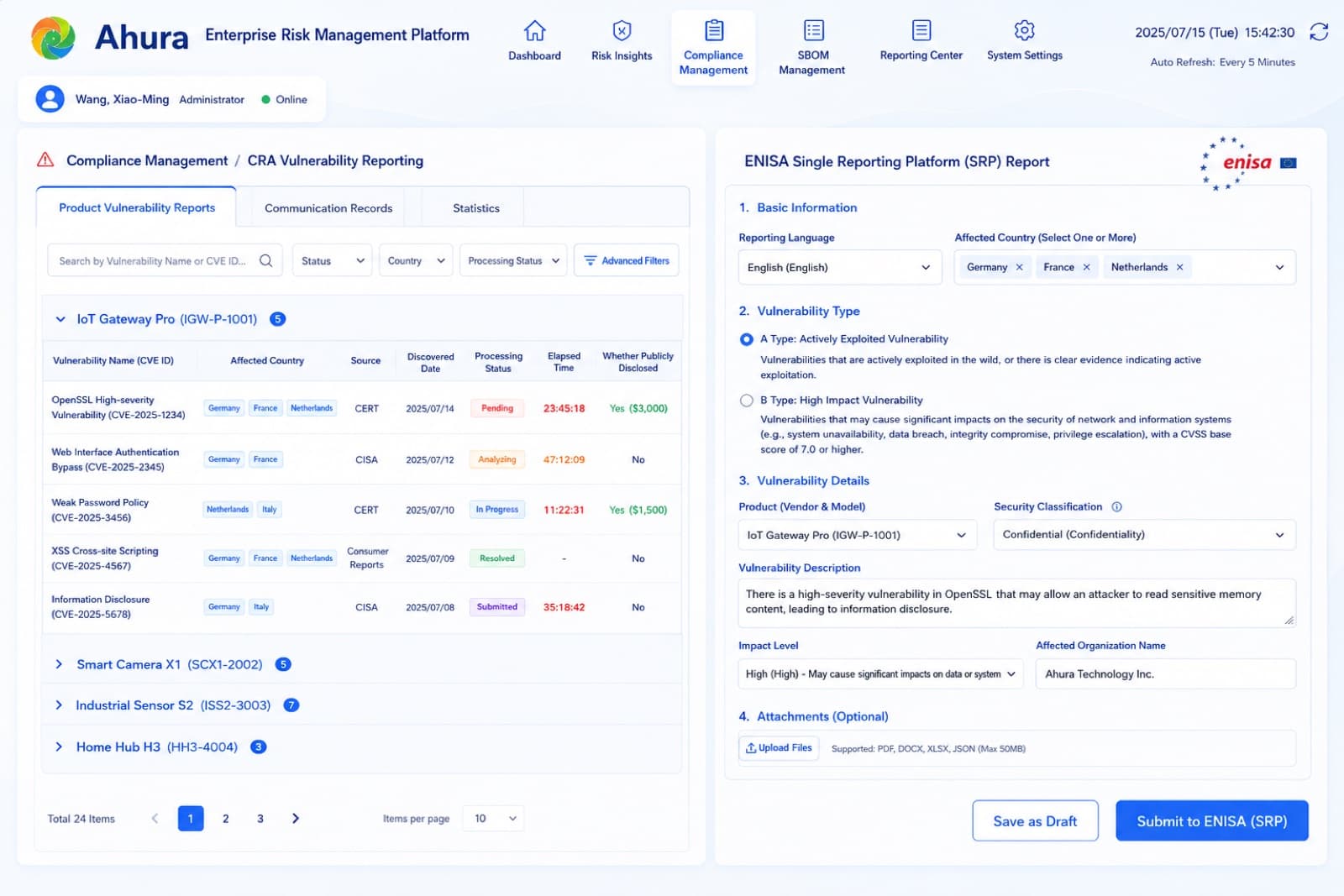Viewport: 1344px width, 896px height.
Task: Click the Submitted status badge
Action: point(497,606)
